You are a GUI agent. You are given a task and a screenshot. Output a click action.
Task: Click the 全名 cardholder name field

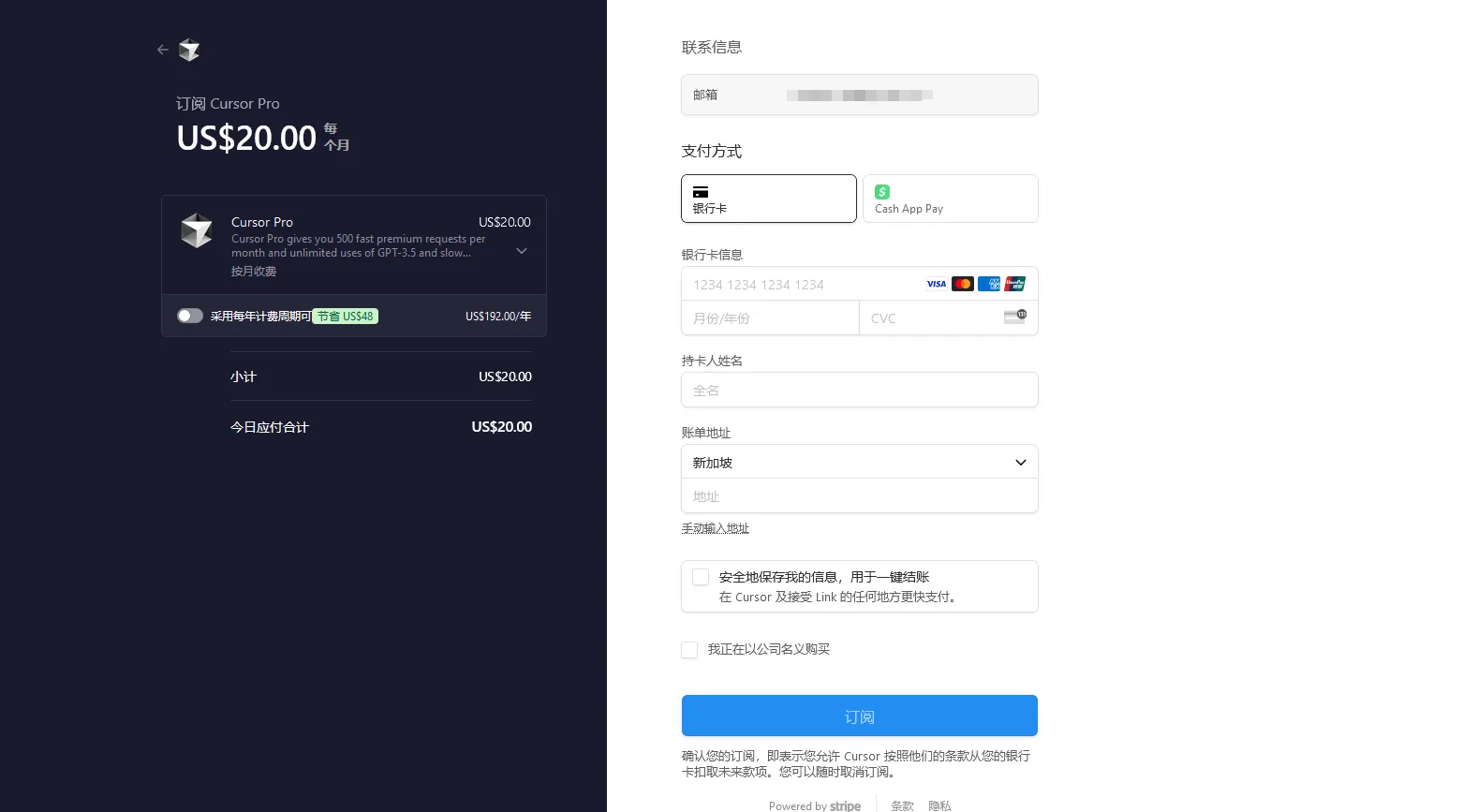859,390
